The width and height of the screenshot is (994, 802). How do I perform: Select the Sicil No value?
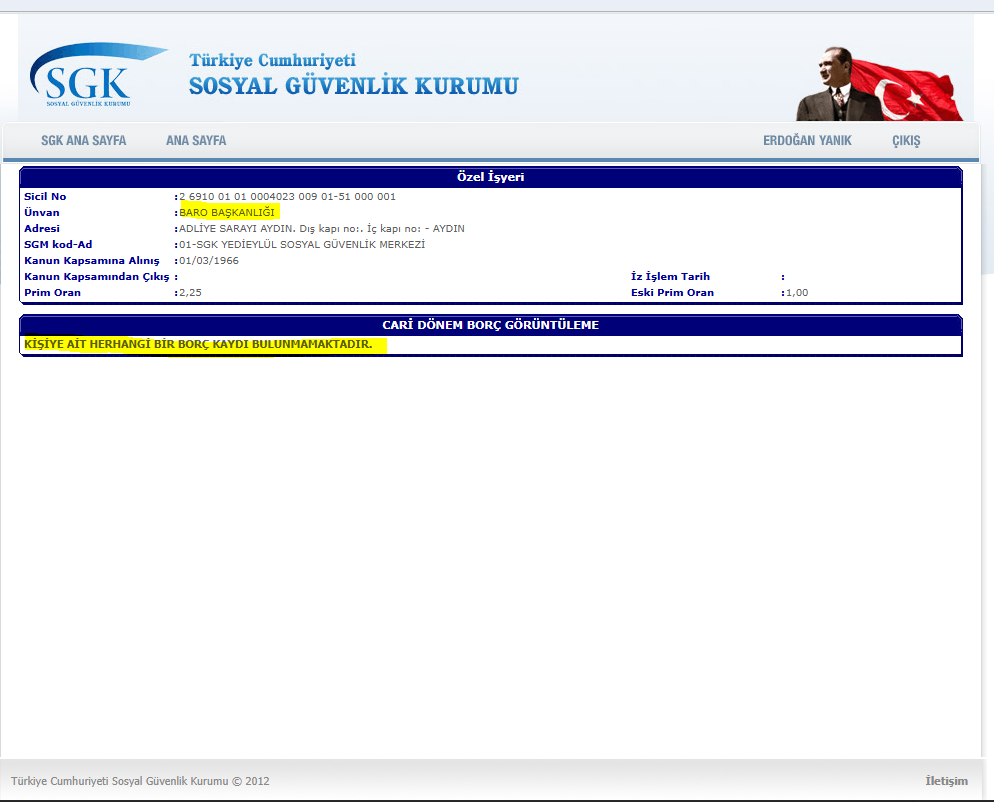coord(287,197)
